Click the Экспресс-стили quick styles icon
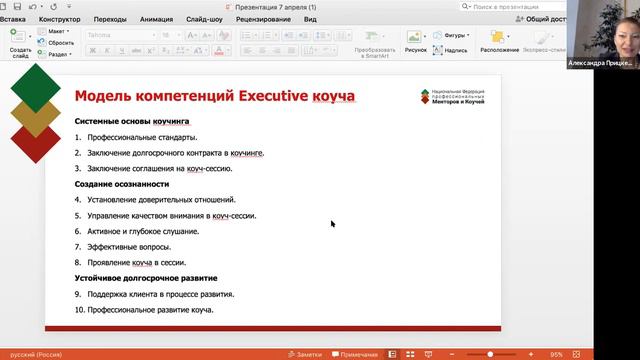 pos(542,38)
